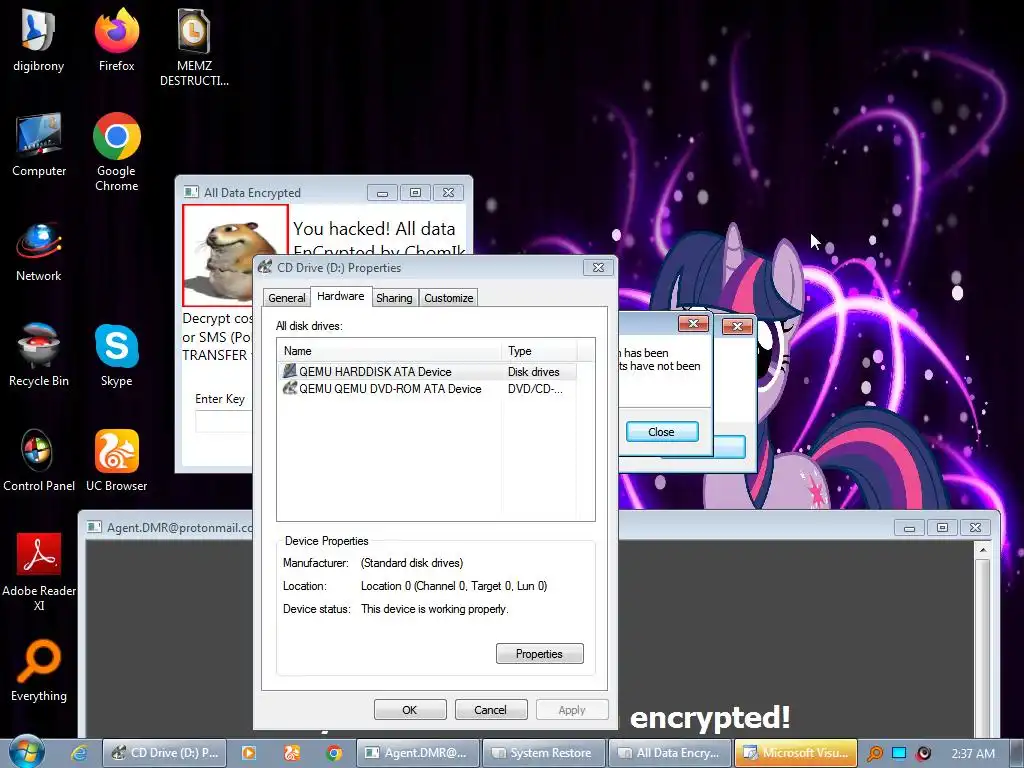Open the Recycle Bin
The width and height of the screenshot is (1024, 768).
coord(39,355)
